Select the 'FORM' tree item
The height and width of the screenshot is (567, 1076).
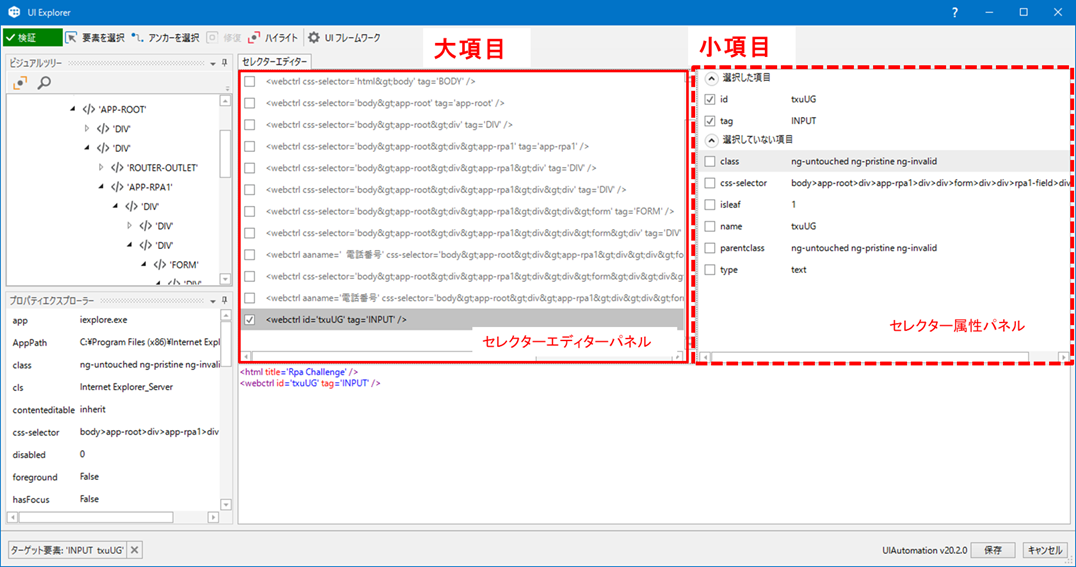click(x=177, y=264)
